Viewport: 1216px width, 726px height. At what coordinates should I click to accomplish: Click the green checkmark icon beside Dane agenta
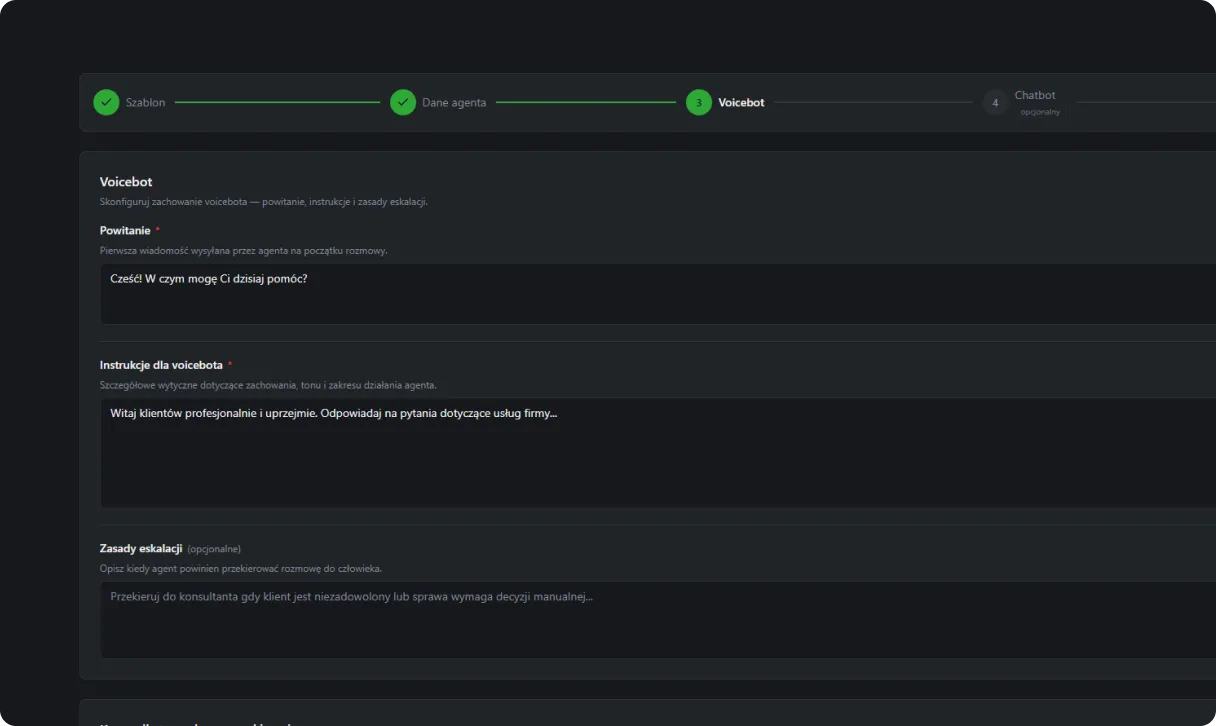(x=403, y=102)
